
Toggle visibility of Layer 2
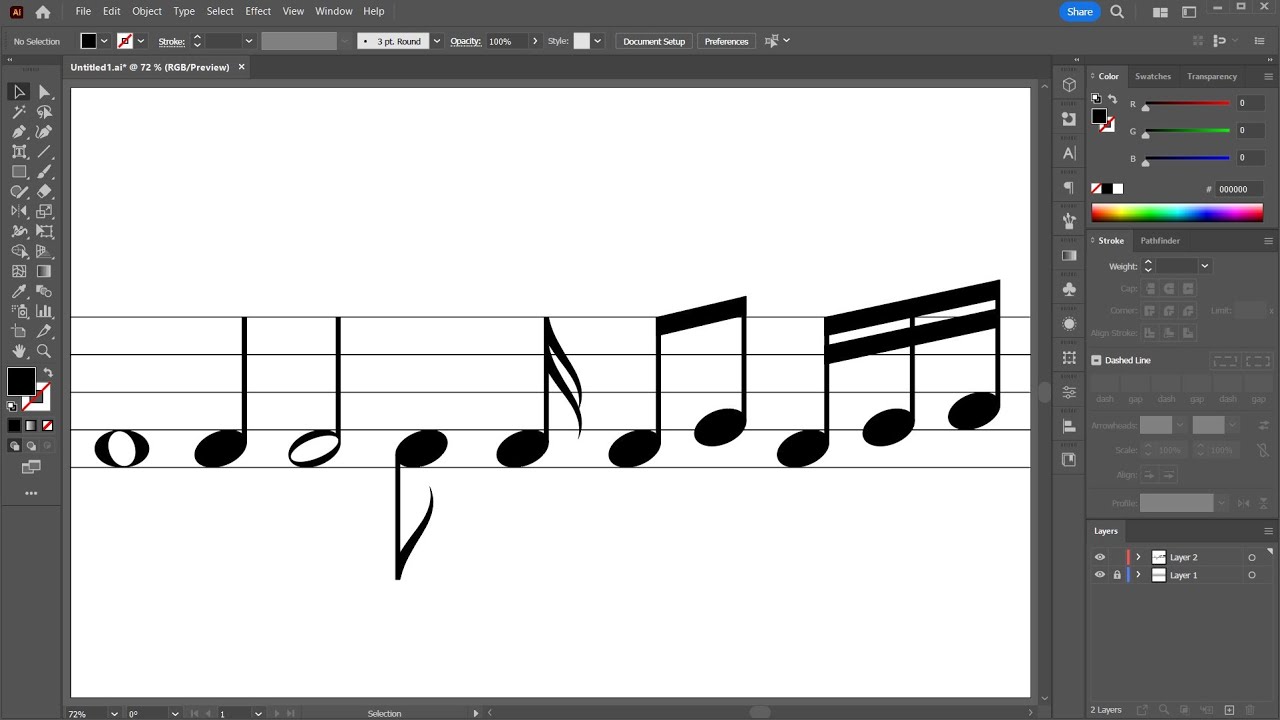click(x=1100, y=558)
